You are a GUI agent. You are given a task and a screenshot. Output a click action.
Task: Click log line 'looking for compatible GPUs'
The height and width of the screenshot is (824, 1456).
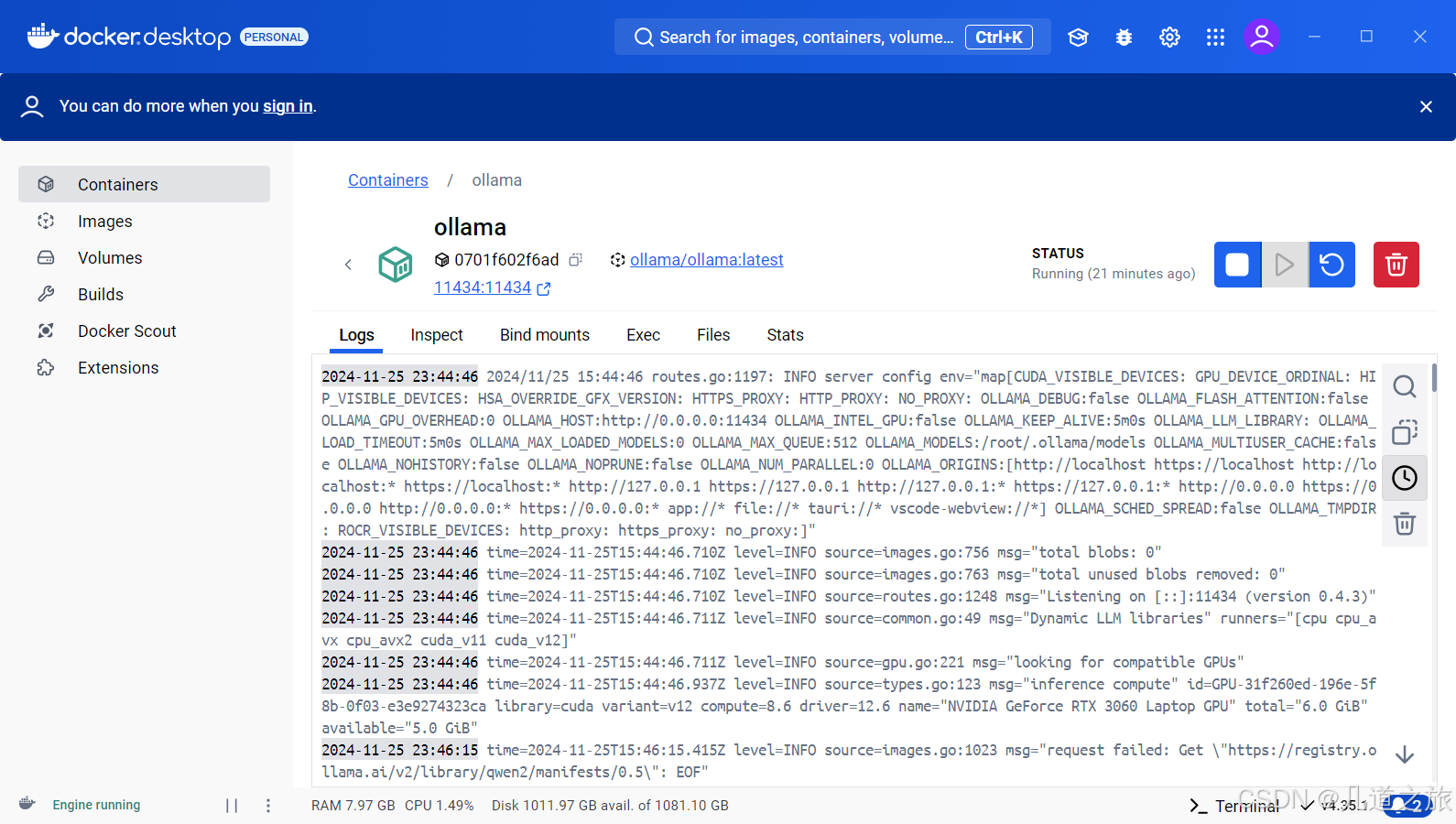tap(783, 662)
